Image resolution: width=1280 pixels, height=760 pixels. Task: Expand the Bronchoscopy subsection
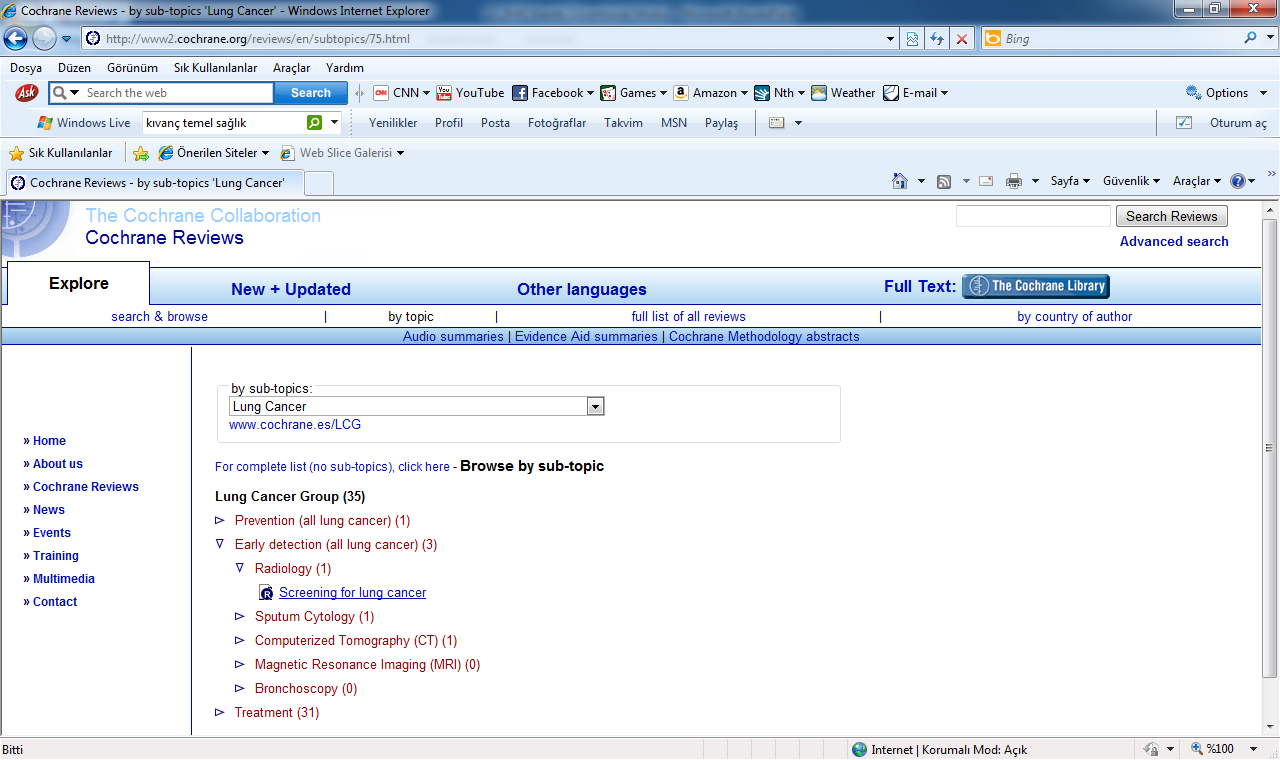click(240, 689)
